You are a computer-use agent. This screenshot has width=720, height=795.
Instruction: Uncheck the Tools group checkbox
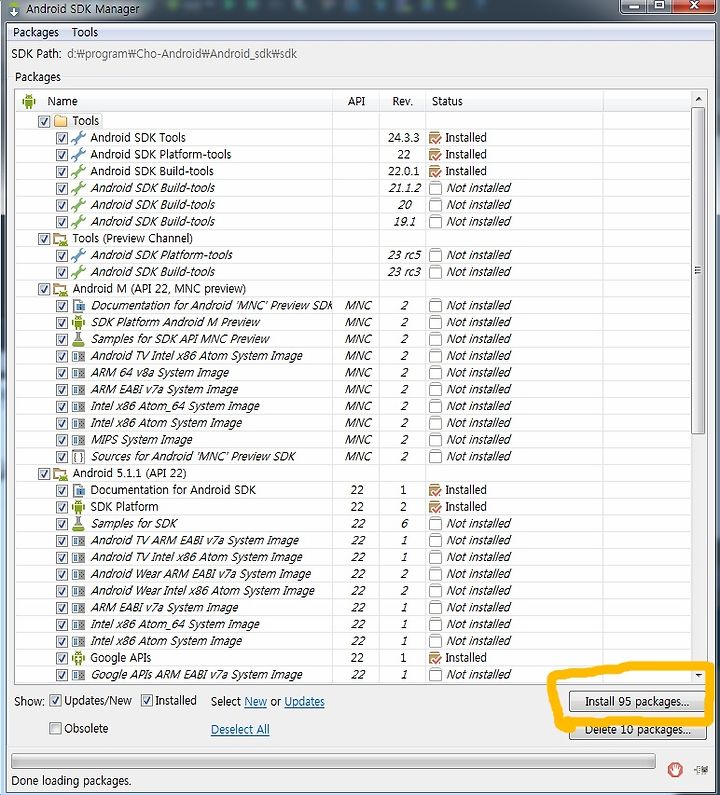click(x=44, y=121)
